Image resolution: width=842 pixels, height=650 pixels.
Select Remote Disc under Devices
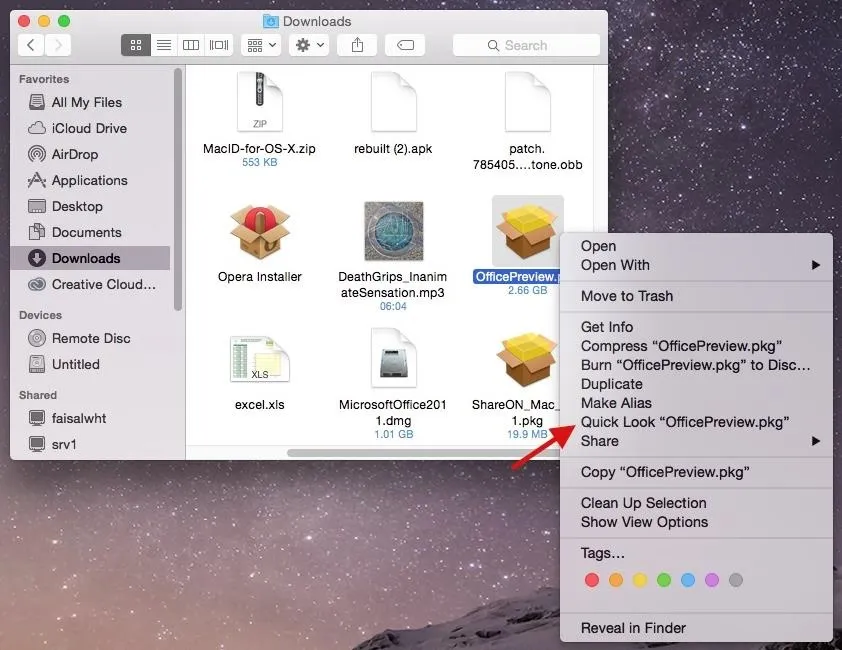click(91, 338)
